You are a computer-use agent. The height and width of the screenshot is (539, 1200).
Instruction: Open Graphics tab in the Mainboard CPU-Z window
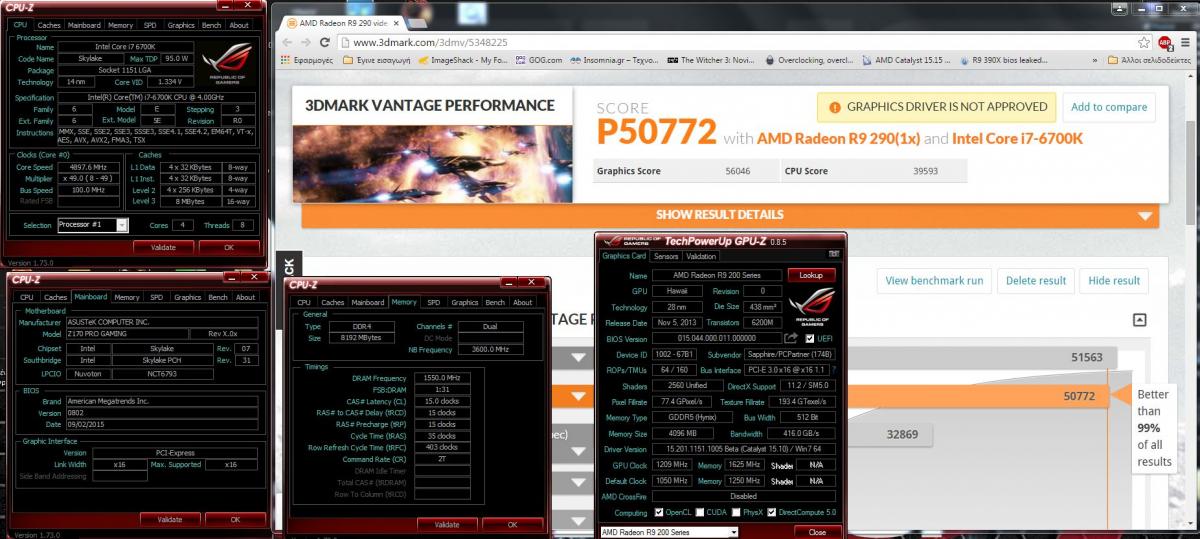point(187,297)
